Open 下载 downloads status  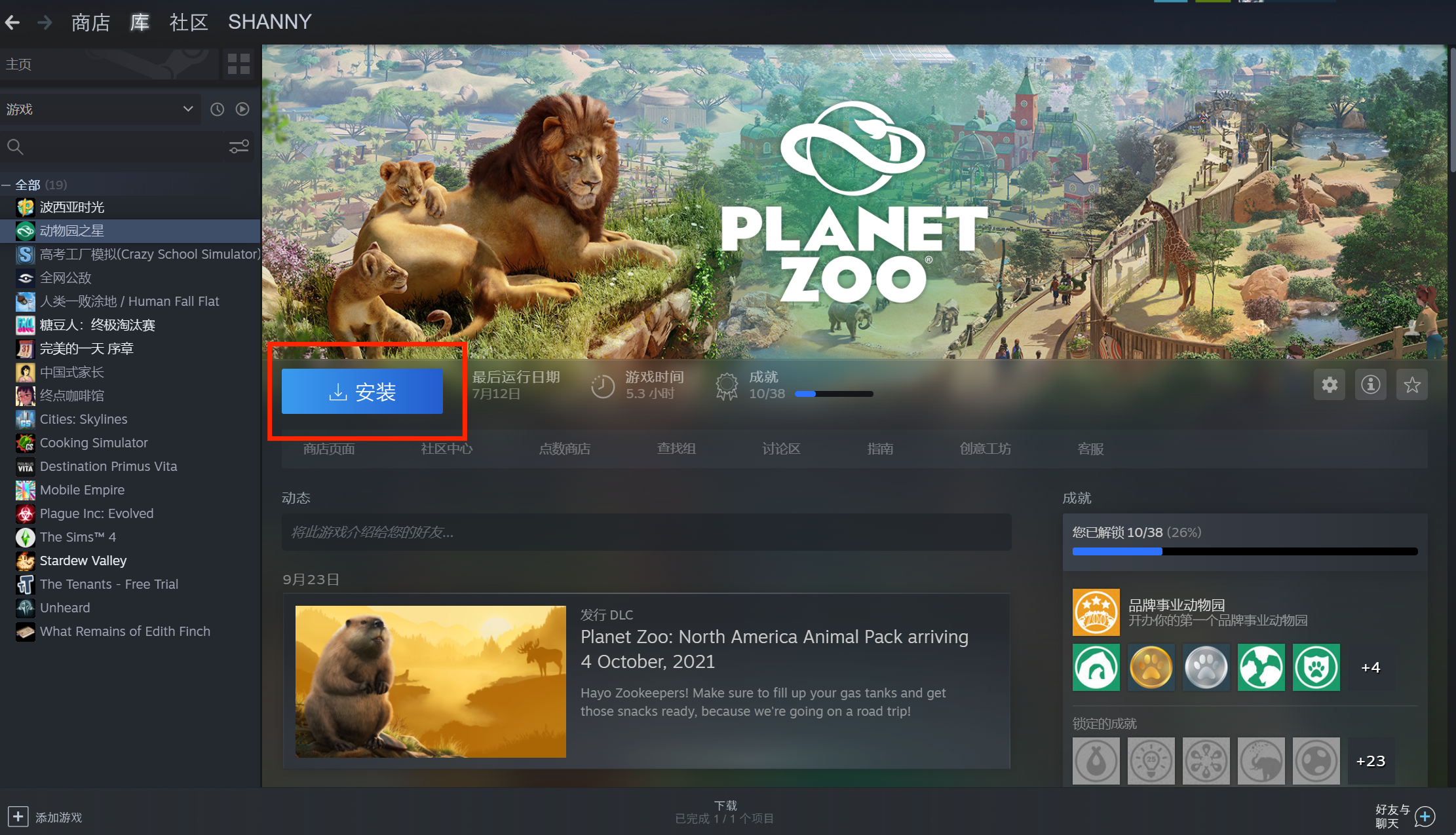click(x=725, y=812)
